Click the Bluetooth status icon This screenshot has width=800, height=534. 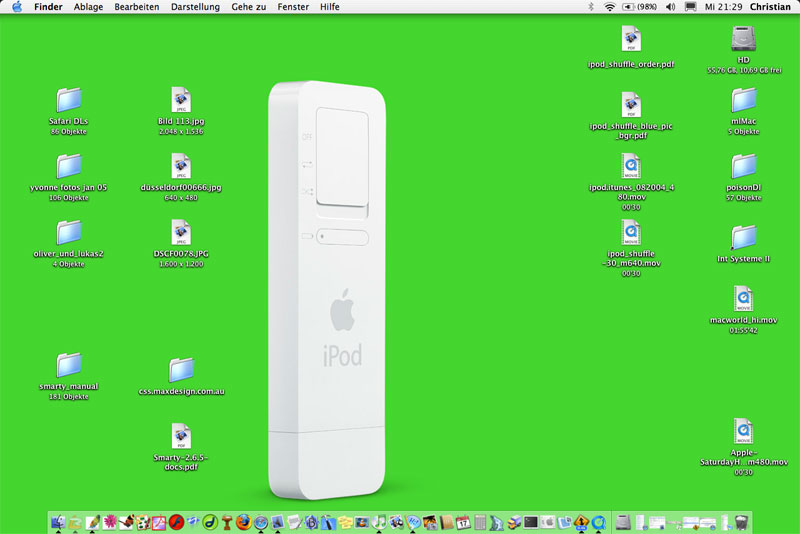click(590, 7)
